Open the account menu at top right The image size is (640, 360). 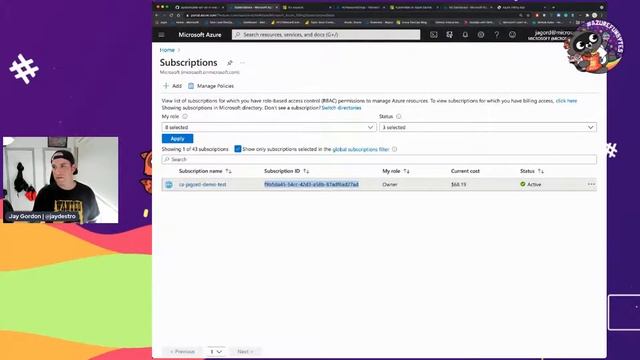(550, 35)
